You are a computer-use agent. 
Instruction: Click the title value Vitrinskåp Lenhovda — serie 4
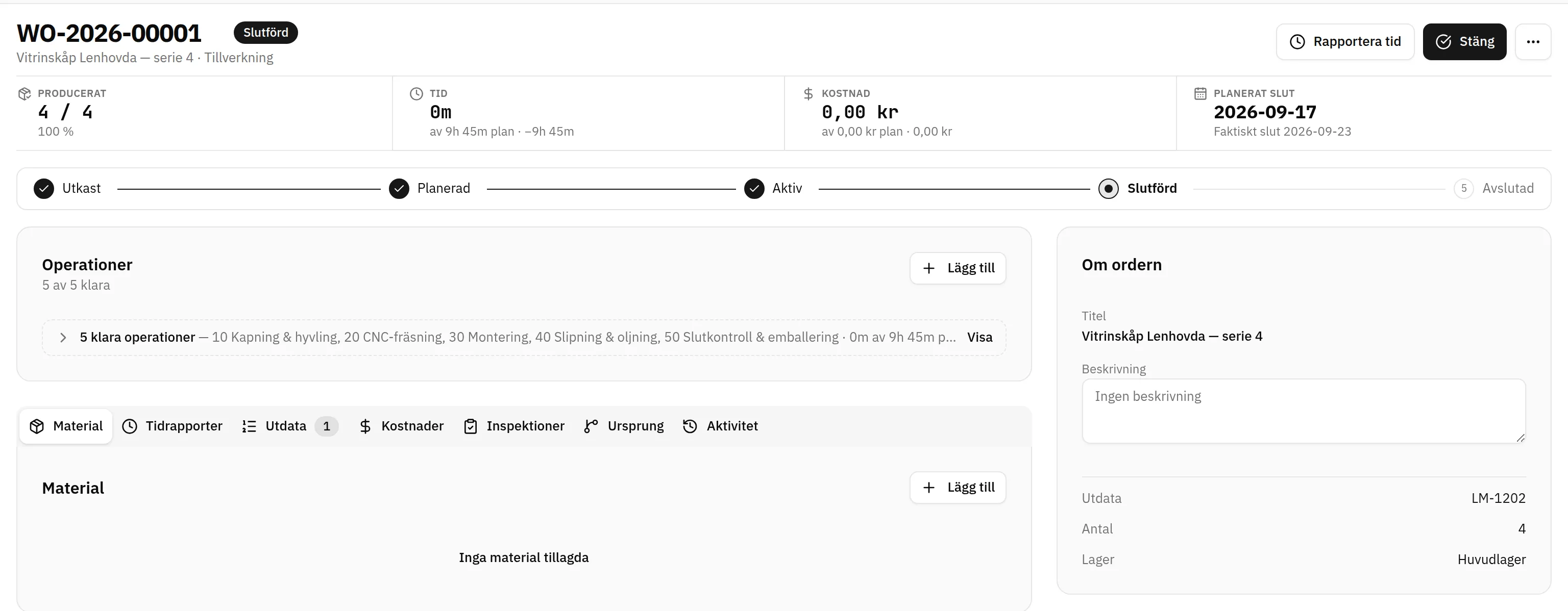(1172, 336)
